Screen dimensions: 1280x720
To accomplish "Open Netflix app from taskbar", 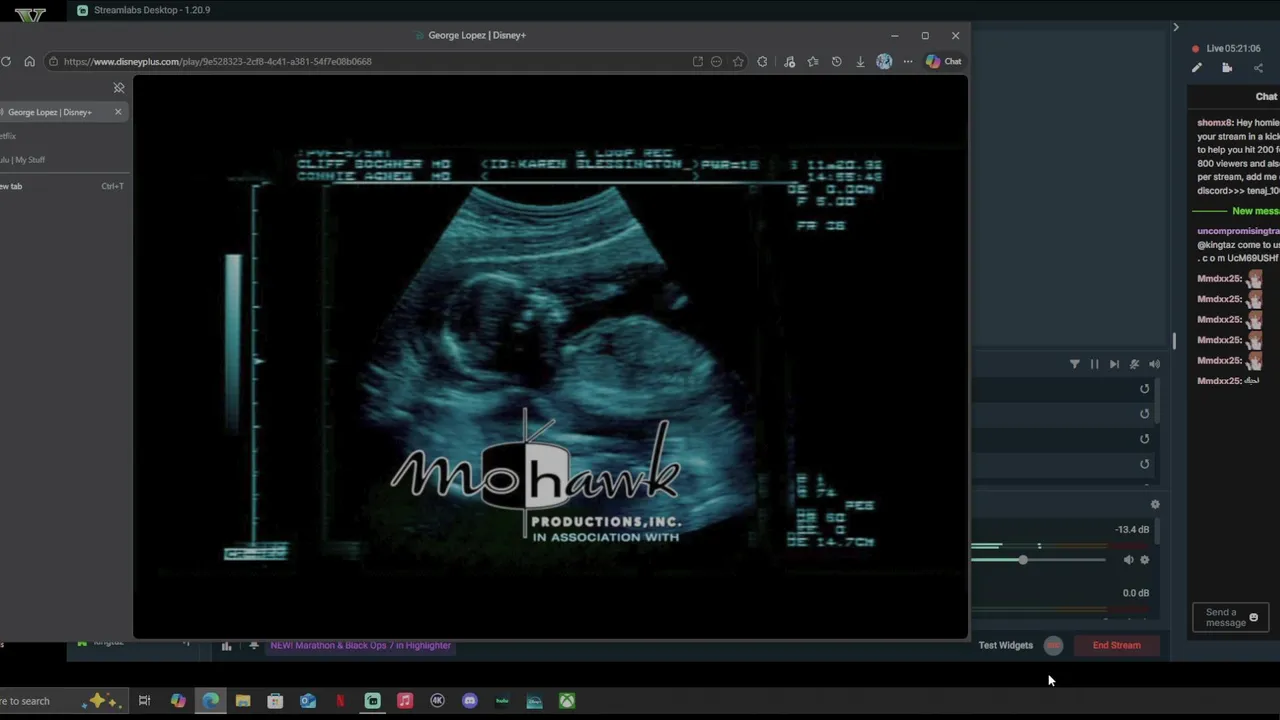I will click(x=340, y=701).
